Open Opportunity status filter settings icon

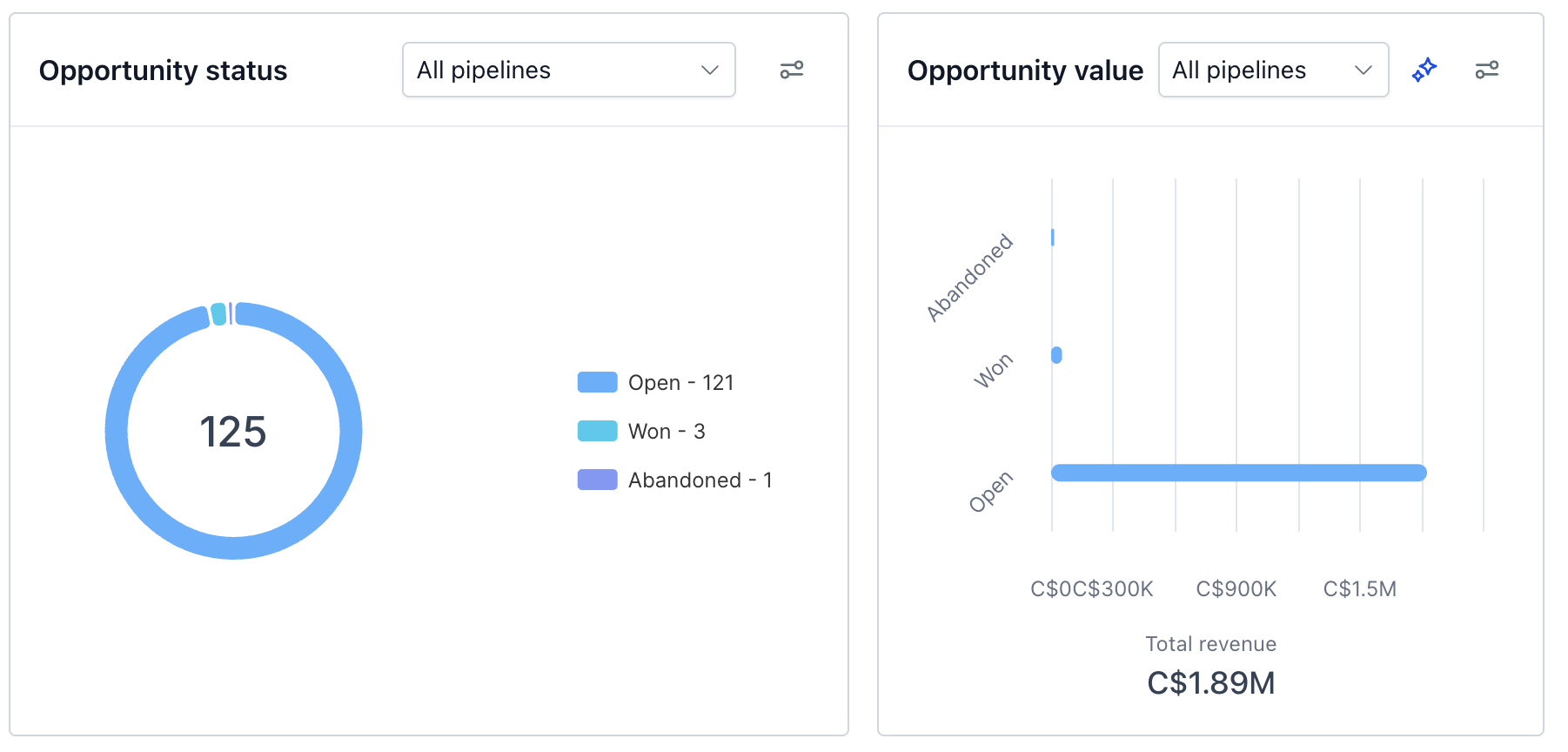pos(792,70)
